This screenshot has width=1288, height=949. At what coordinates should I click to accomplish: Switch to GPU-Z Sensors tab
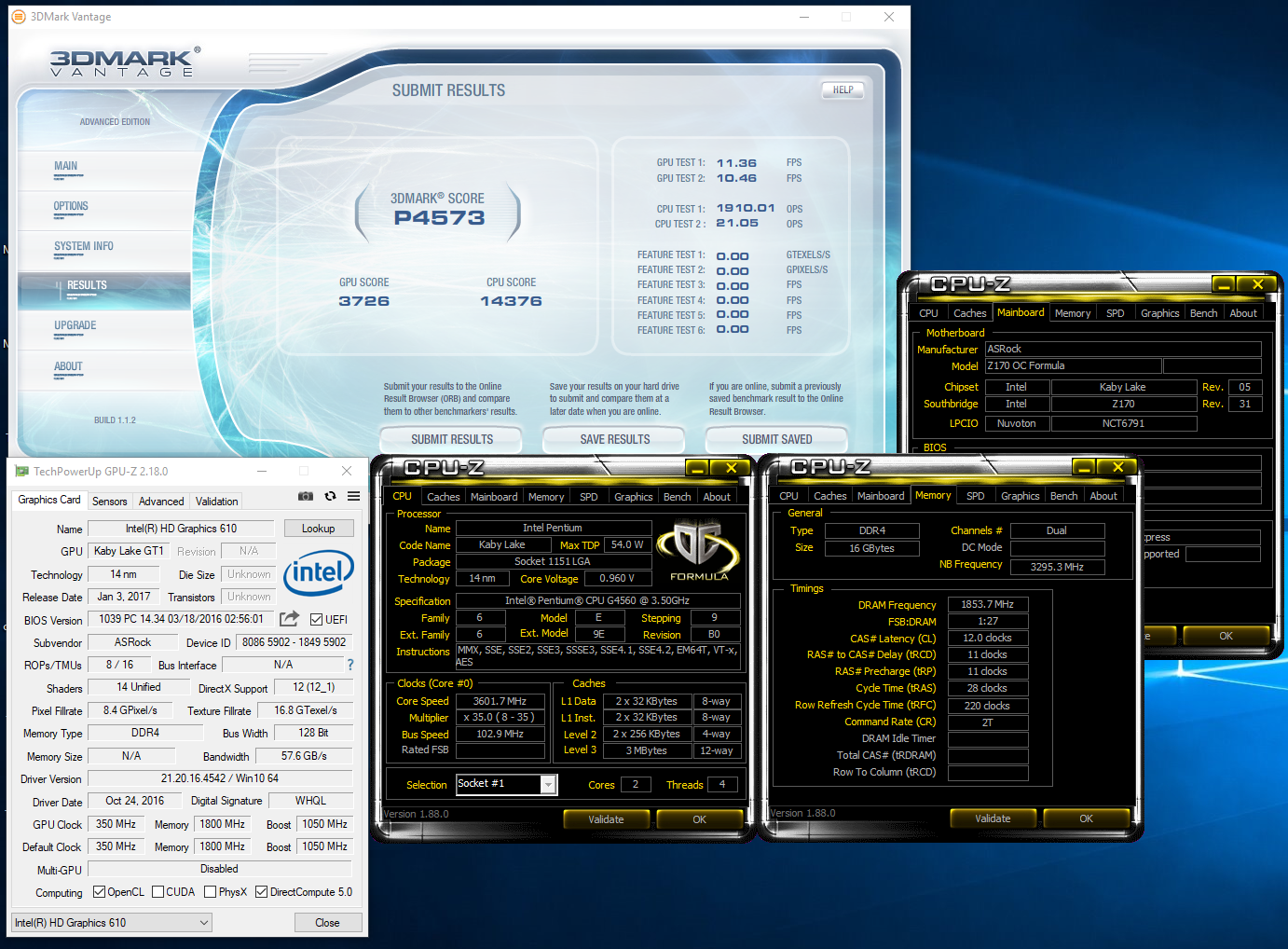pos(110,502)
